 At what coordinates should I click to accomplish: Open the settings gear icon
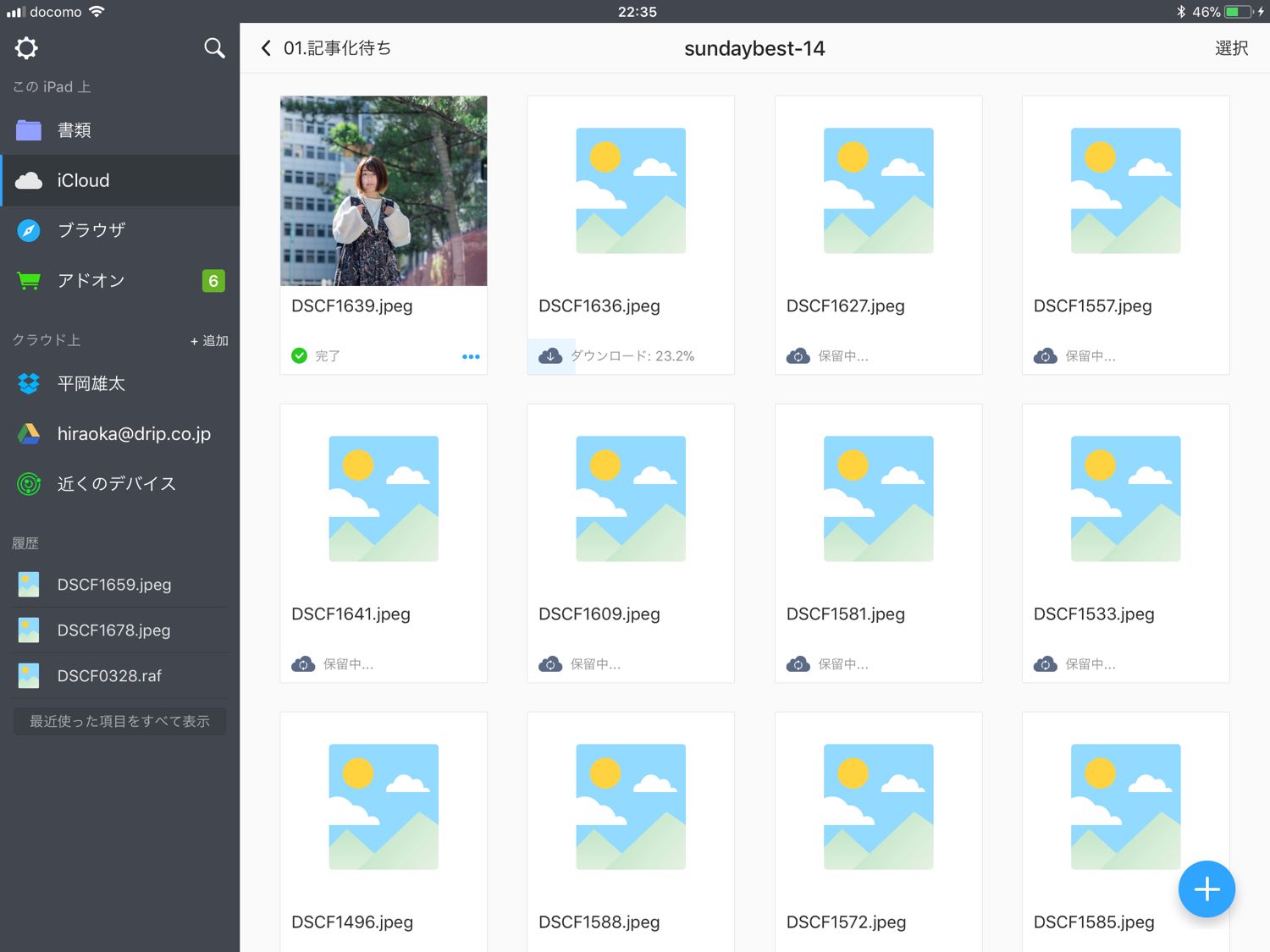(26, 48)
